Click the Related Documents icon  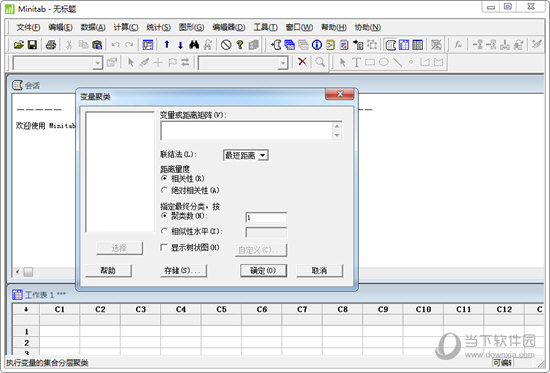(x=358, y=45)
